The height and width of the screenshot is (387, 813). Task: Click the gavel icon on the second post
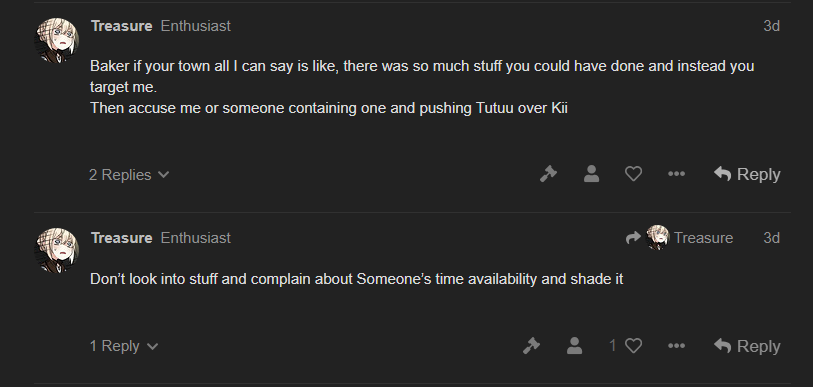[x=531, y=346]
